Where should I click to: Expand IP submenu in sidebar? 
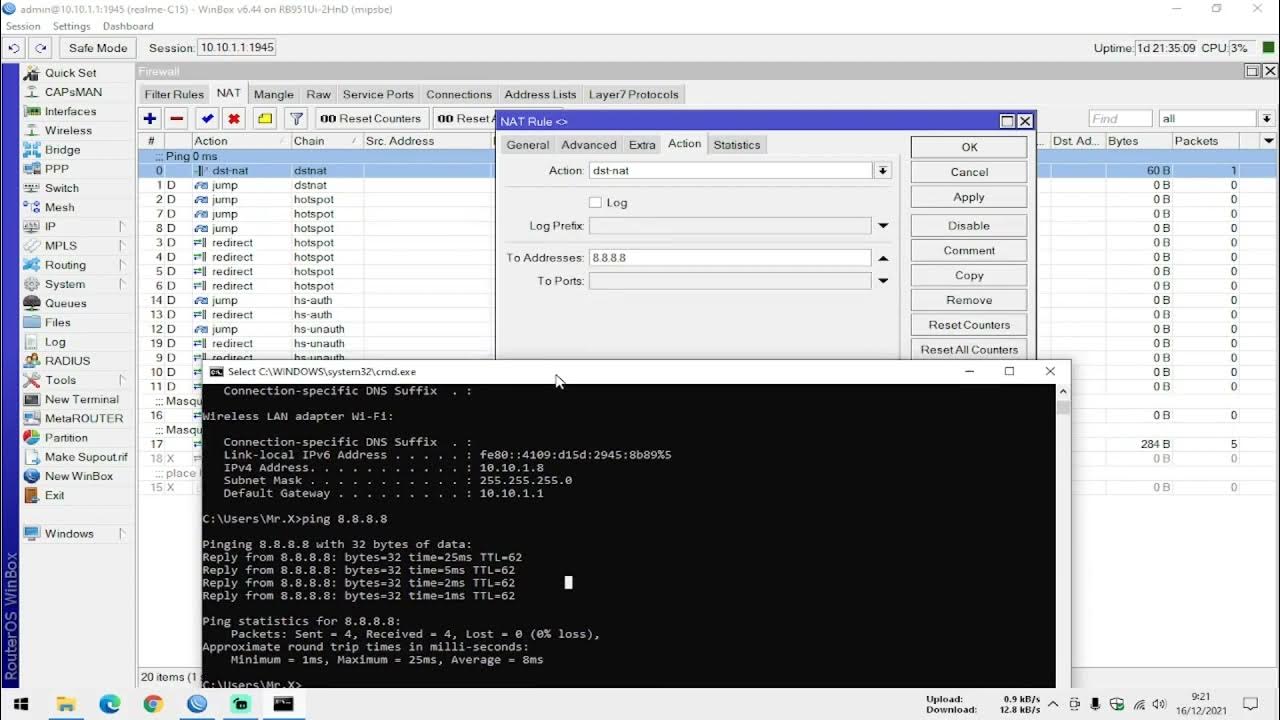[122, 226]
